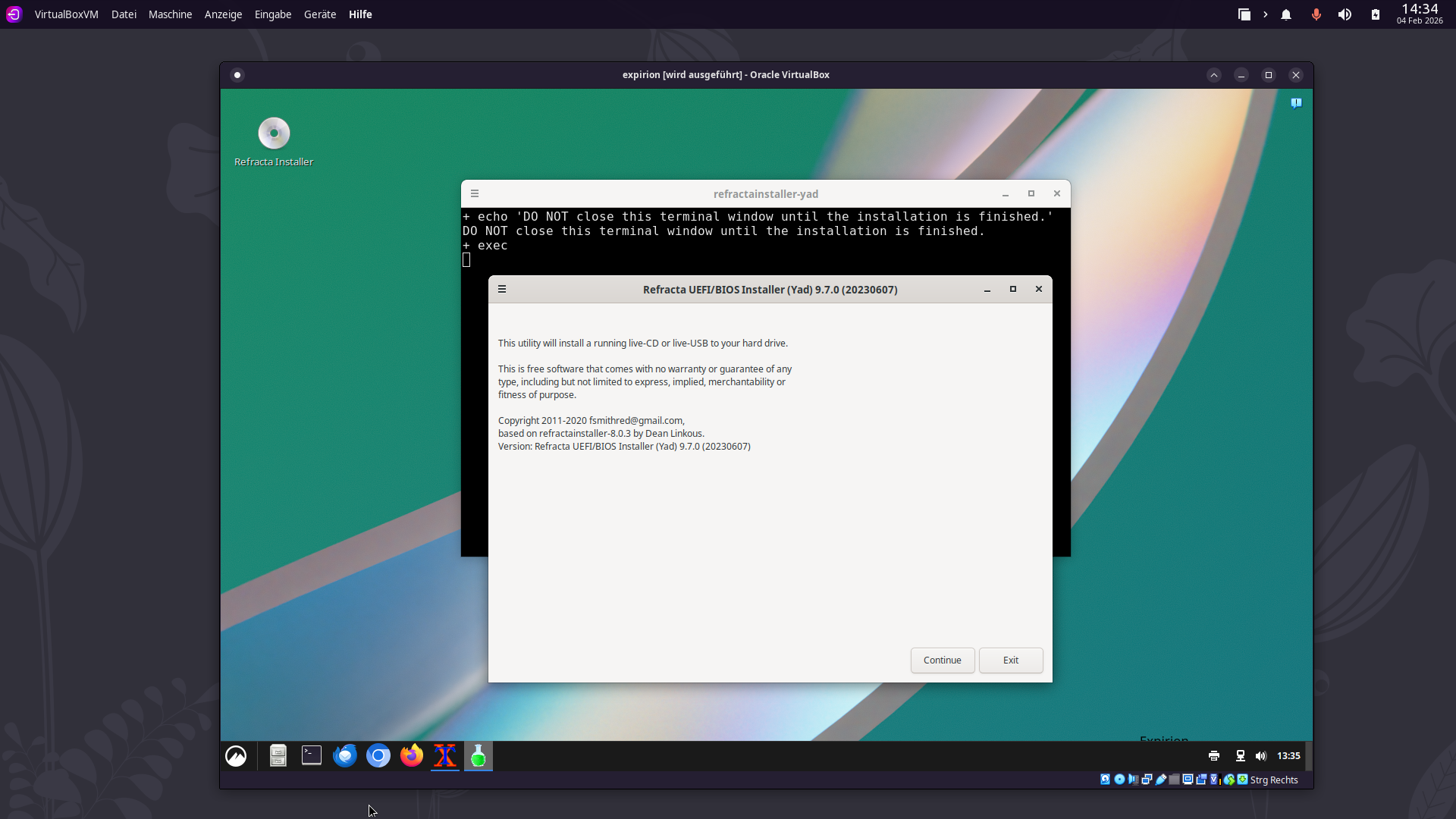The height and width of the screenshot is (819, 1456).
Task: Open the guest start menu launcher
Action: point(236,756)
